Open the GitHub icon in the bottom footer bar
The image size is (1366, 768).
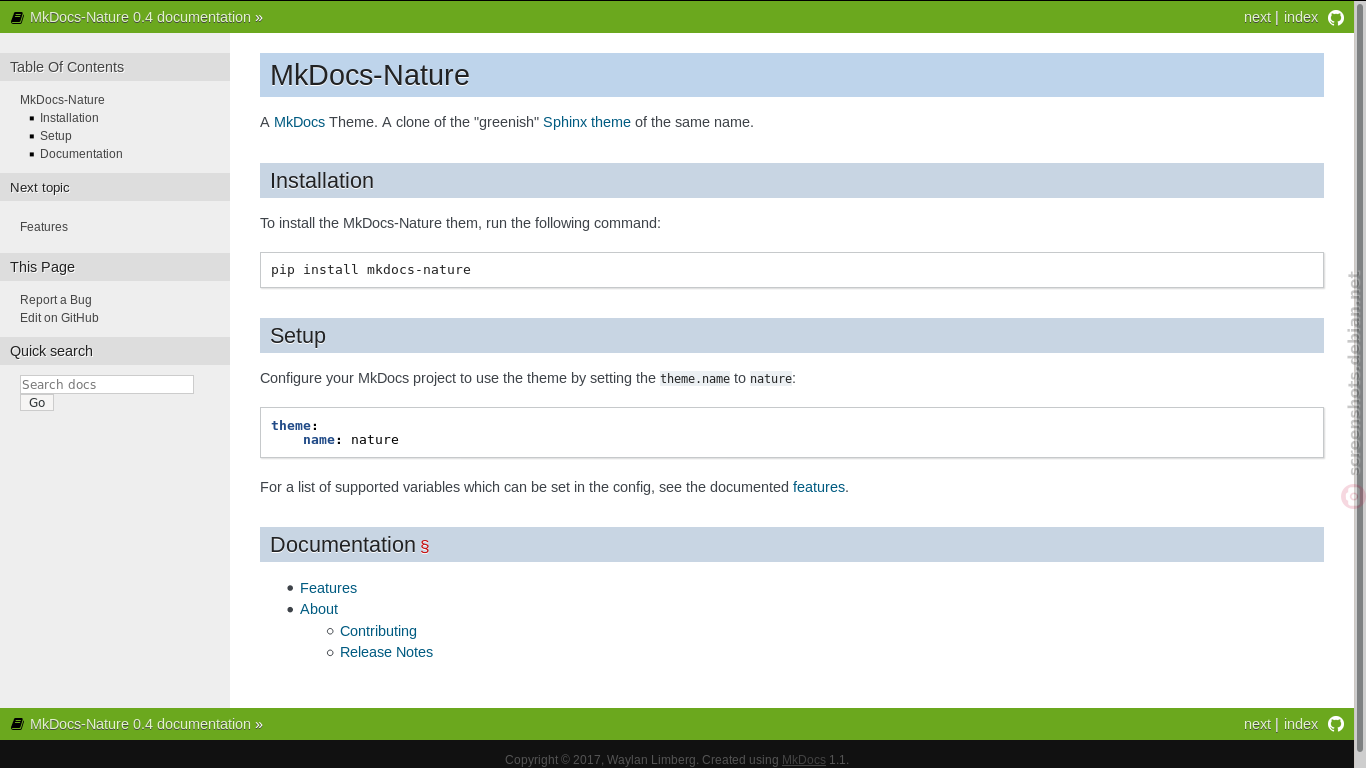pos(1336,725)
